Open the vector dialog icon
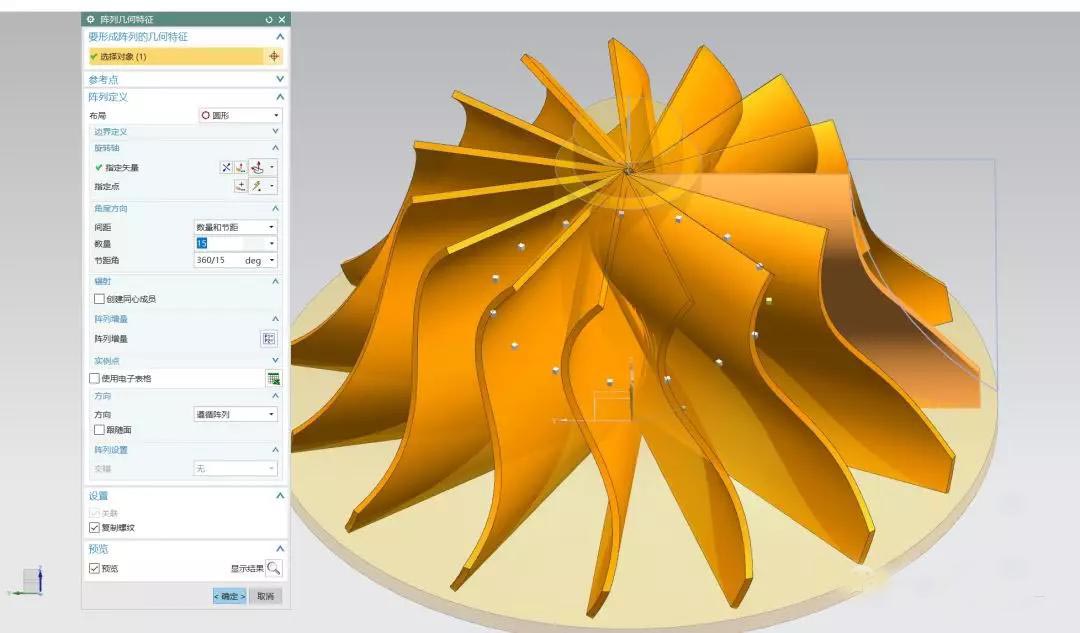 tap(240, 167)
